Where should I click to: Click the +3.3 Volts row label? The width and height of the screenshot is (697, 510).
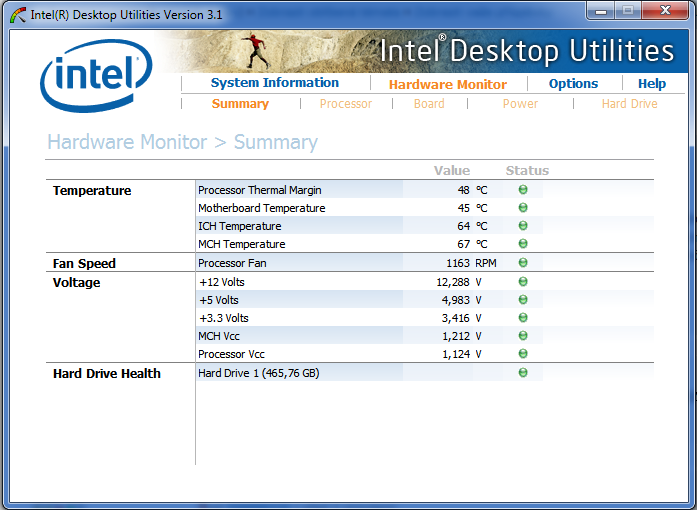tap(224, 318)
